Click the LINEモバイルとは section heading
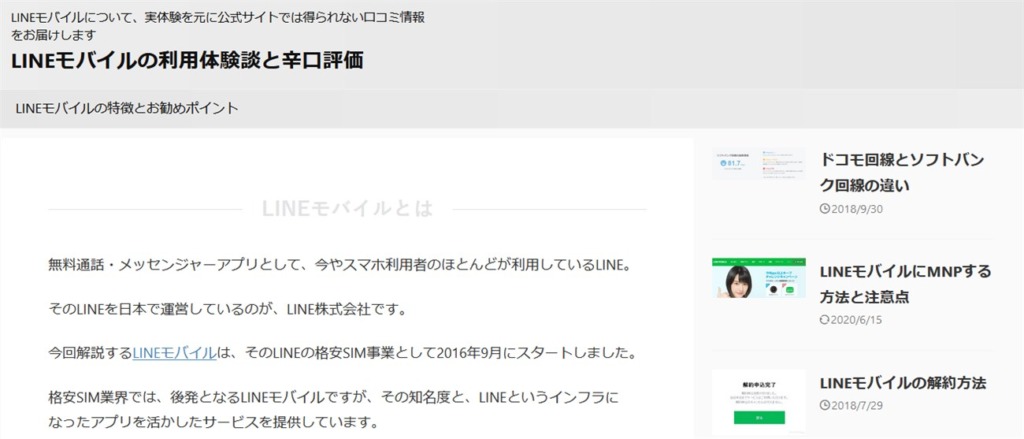 pos(347,208)
